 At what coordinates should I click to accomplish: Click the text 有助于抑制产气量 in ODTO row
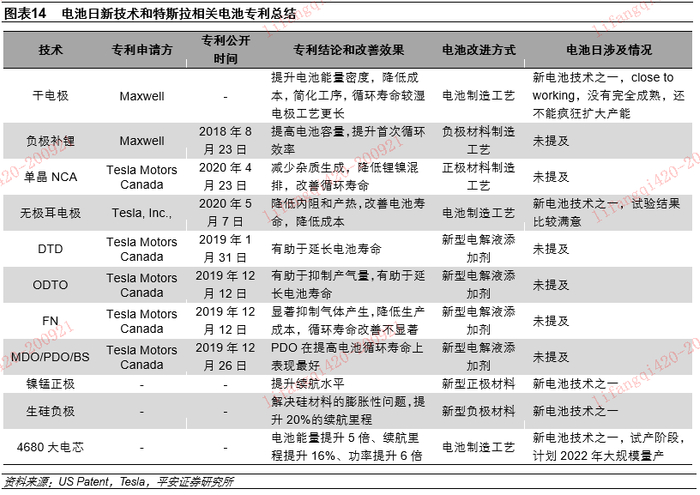pos(320,276)
